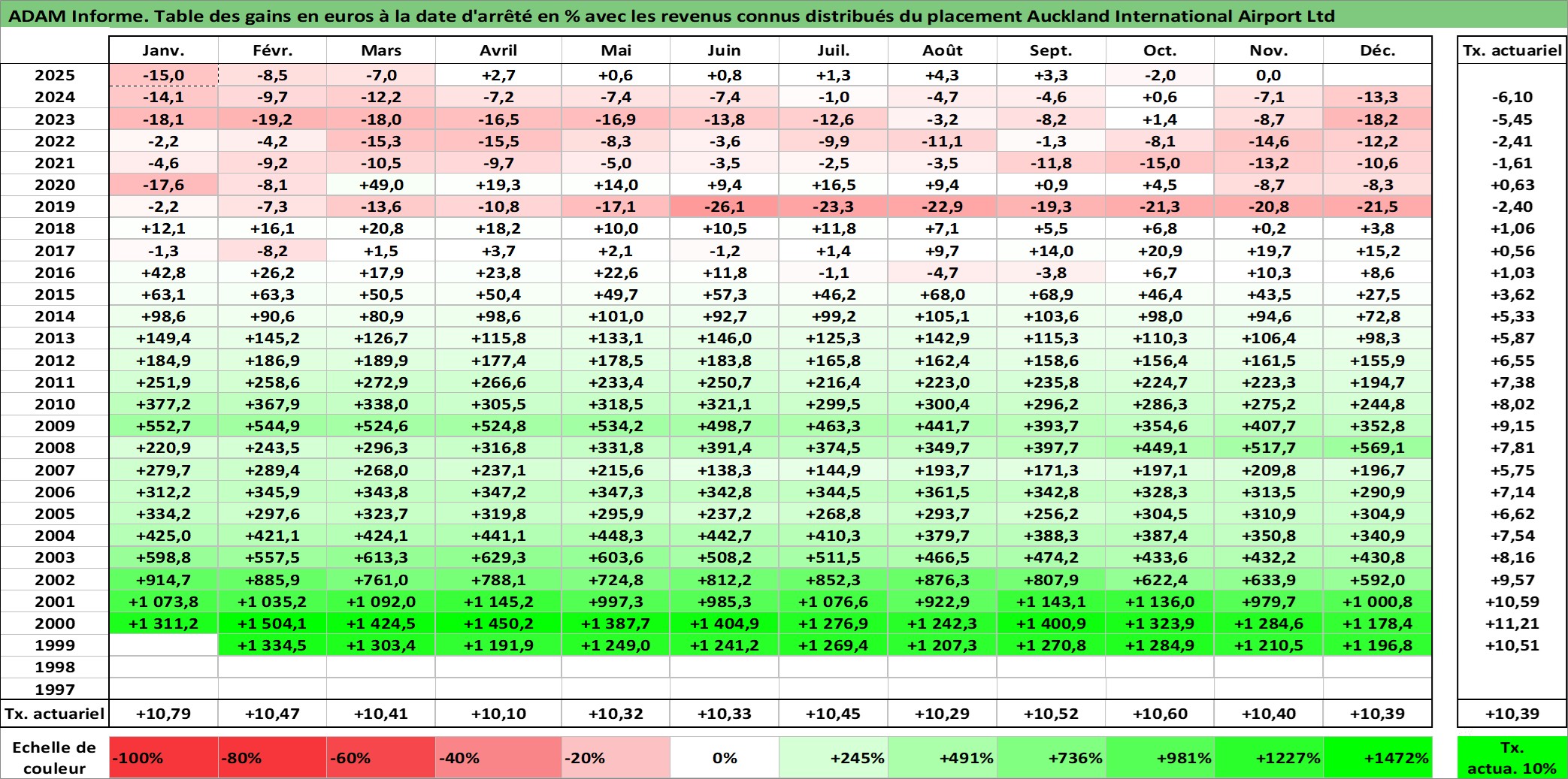Click the 'Août' column header
This screenshot has width=1568, height=779.
[x=943, y=50]
